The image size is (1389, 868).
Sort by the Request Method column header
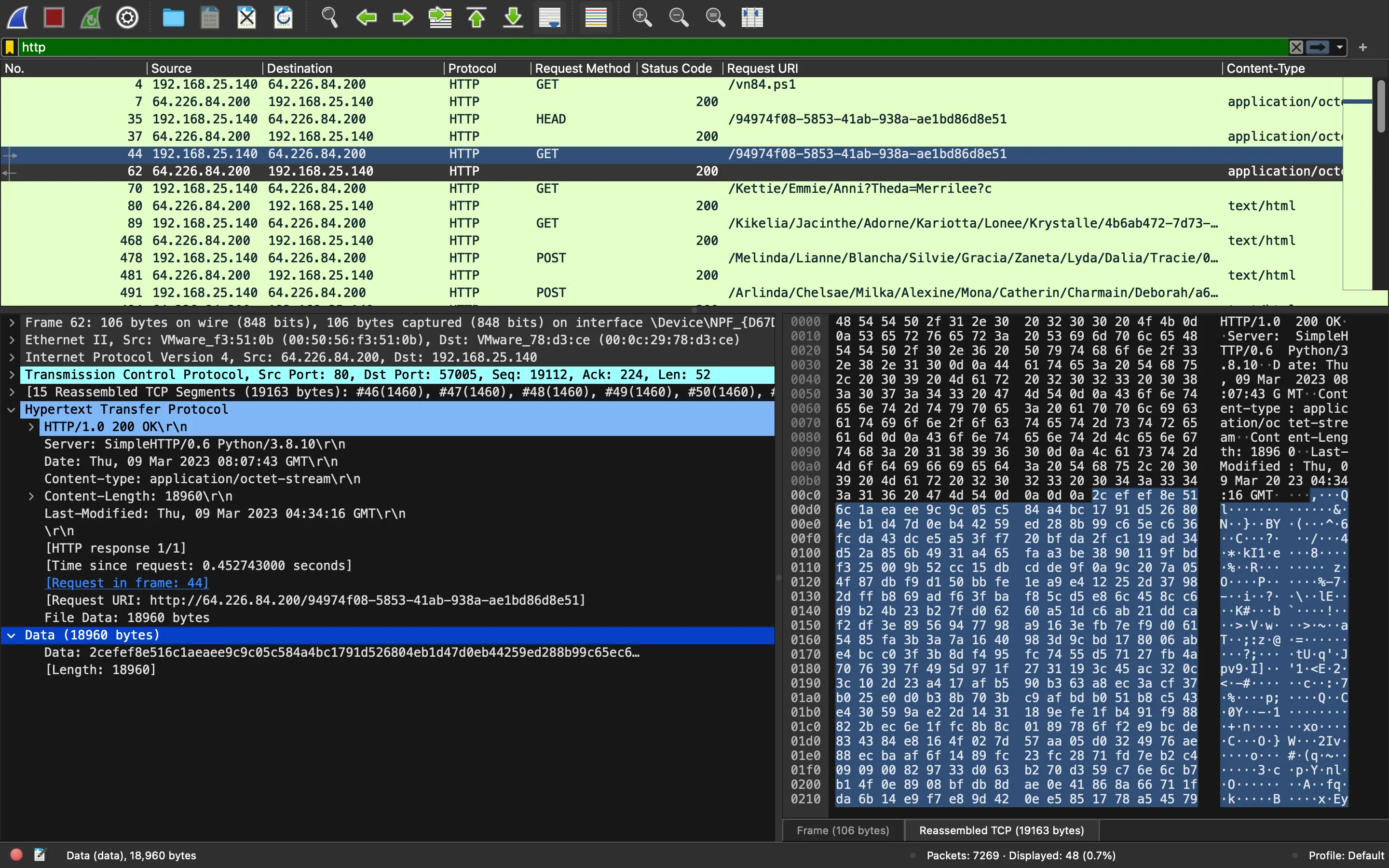click(583, 68)
